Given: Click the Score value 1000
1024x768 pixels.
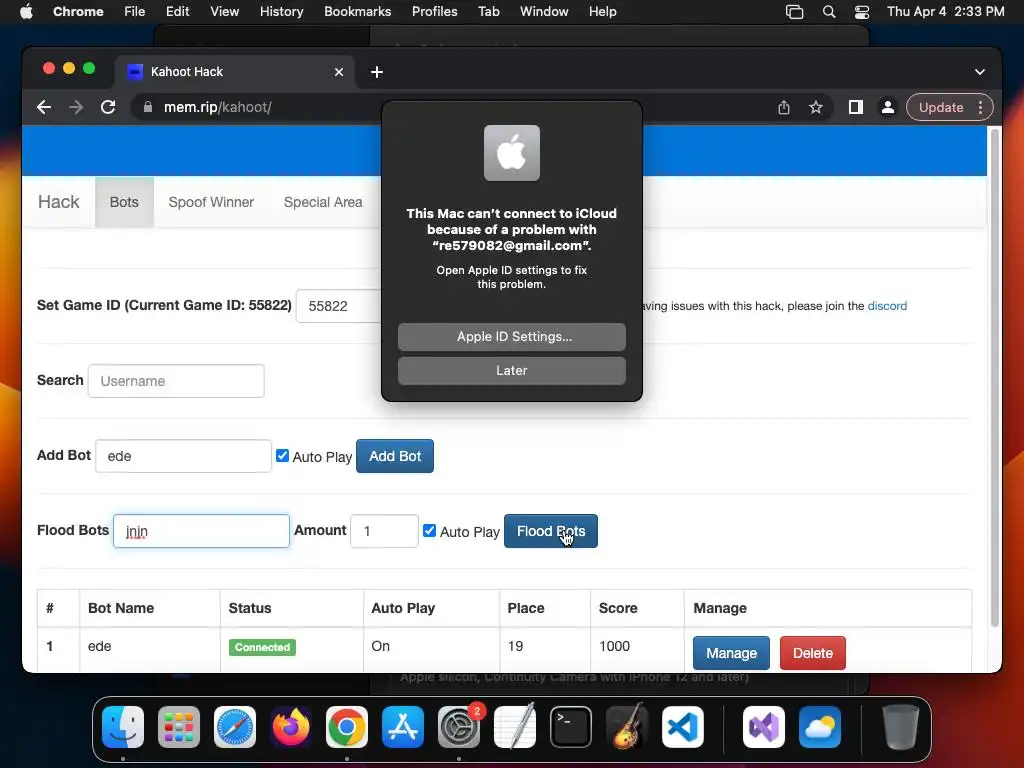Looking at the screenshot, I should coord(614,646).
